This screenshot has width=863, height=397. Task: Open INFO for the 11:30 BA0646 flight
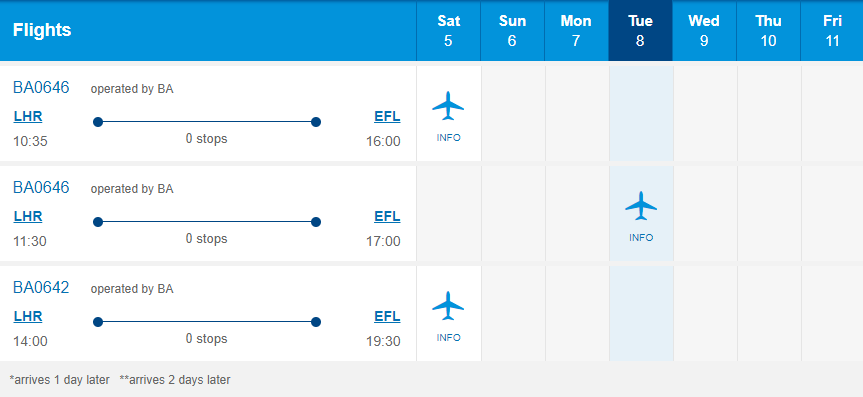tap(641, 238)
